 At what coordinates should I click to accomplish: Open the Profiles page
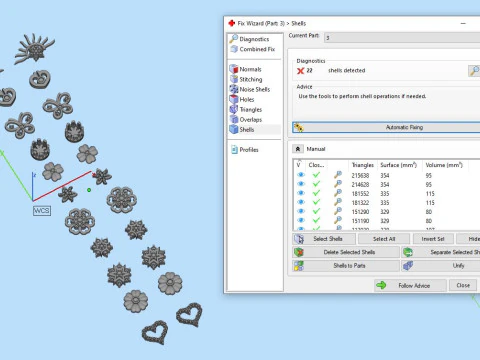249,150
